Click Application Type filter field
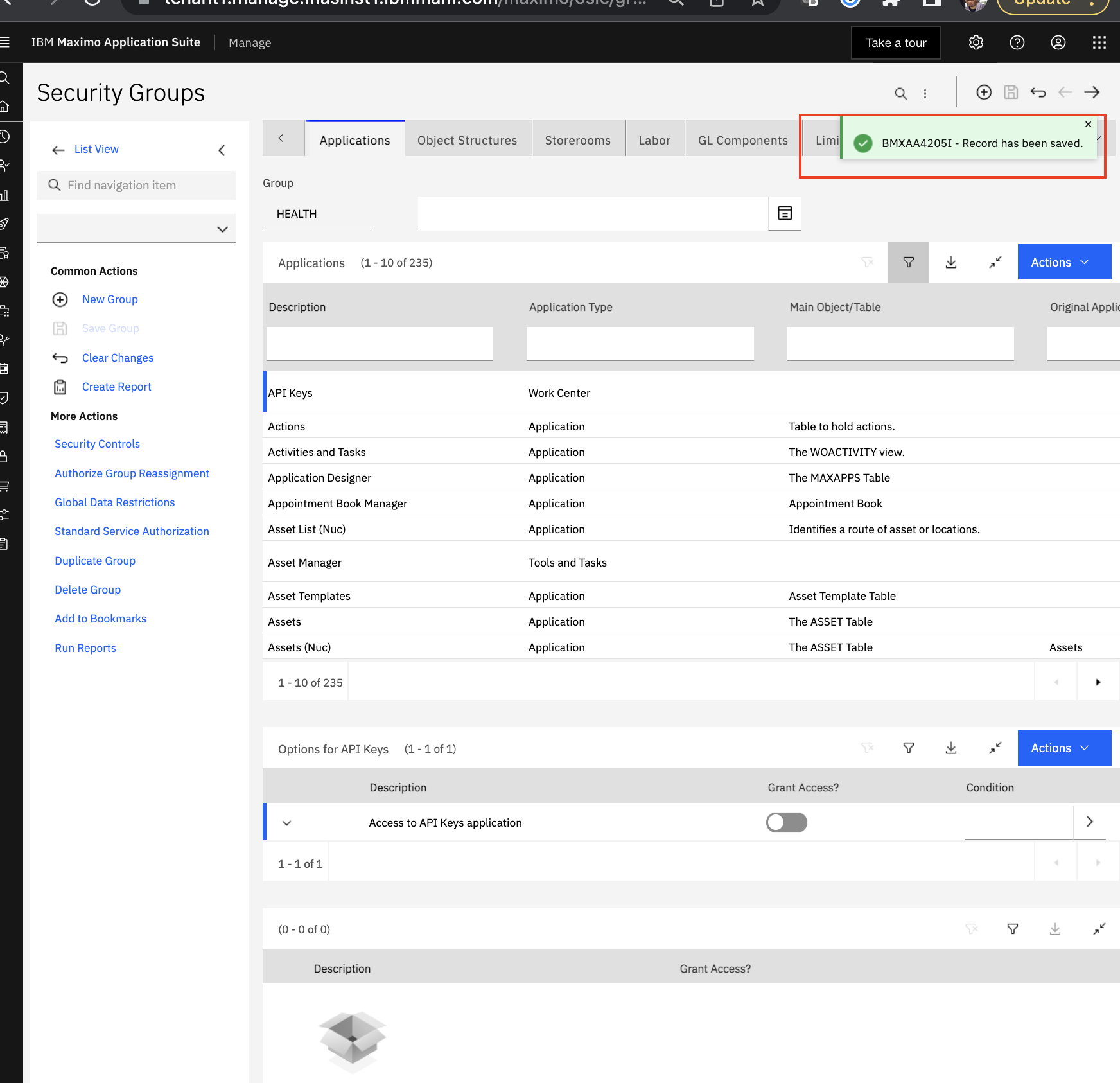Image resolution: width=1120 pixels, height=1083 pixels. tap(640, 344)
